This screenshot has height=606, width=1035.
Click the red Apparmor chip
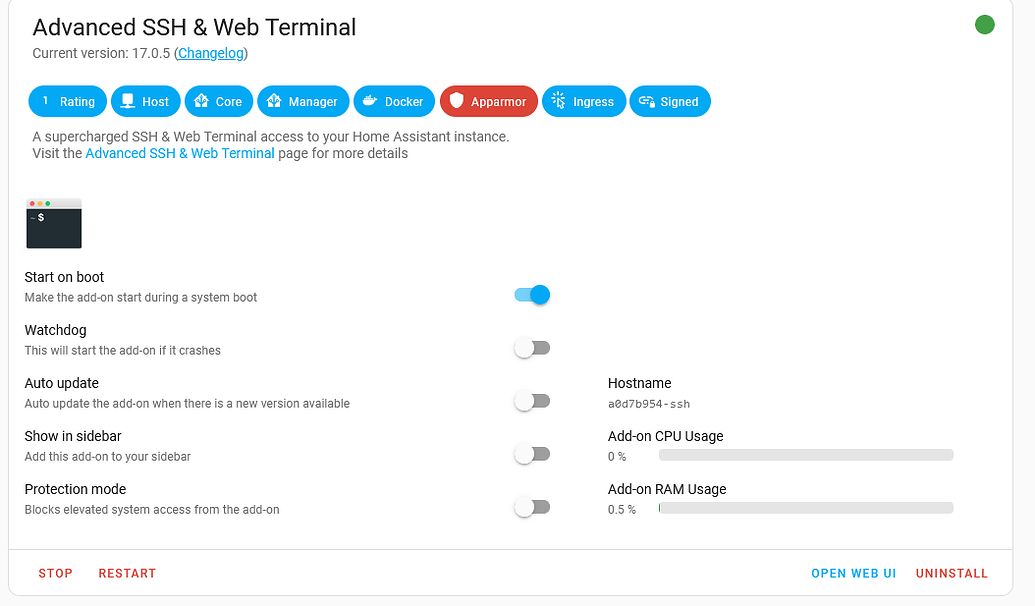[x=488, y=102]
